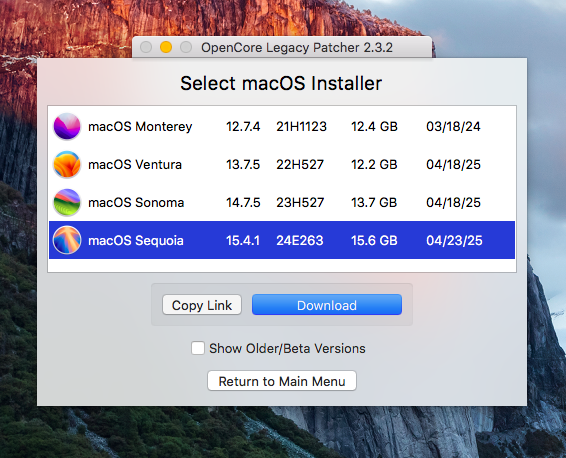
Task: Click the 03/18/24 date for Monterey
Action: (x=453, y=127)
